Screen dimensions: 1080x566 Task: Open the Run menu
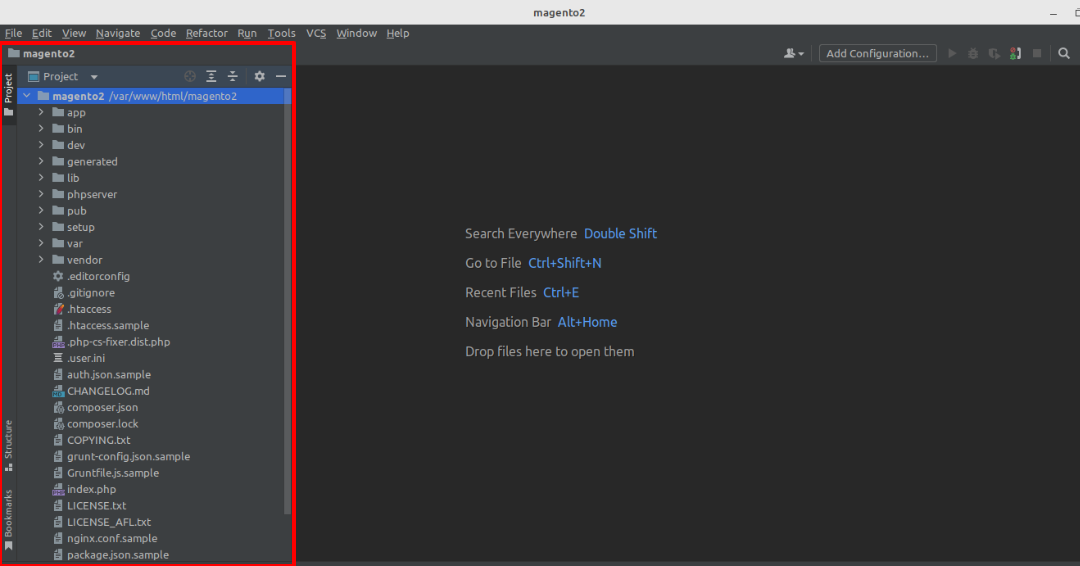247,33
